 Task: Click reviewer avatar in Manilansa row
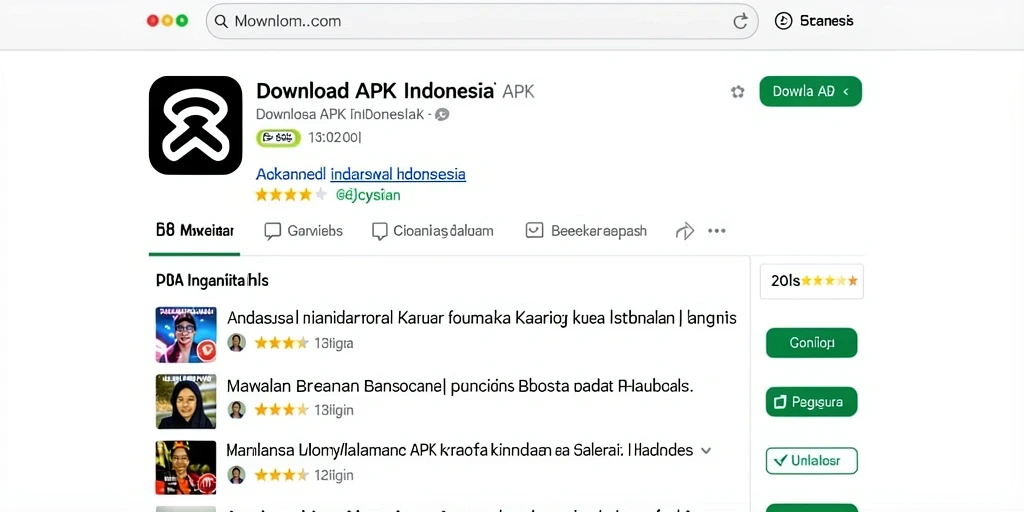(x=236, y=475)
